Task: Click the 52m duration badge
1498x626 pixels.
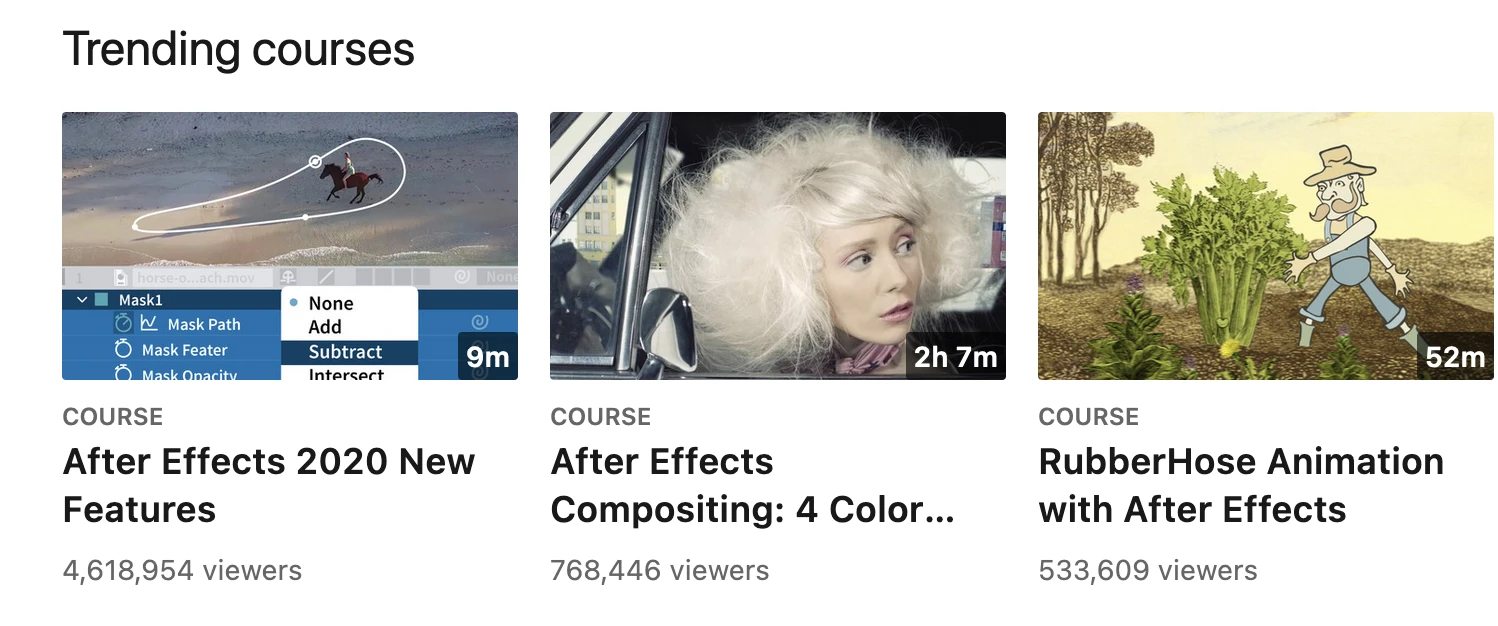Action: click(1455, 356)
